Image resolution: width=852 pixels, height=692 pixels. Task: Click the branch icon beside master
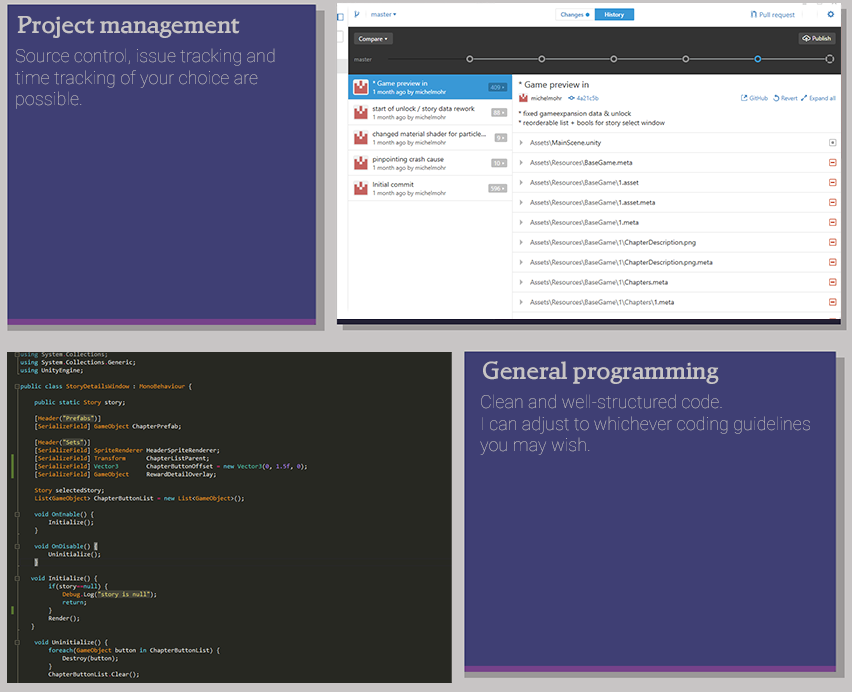(x=356, y=15)
